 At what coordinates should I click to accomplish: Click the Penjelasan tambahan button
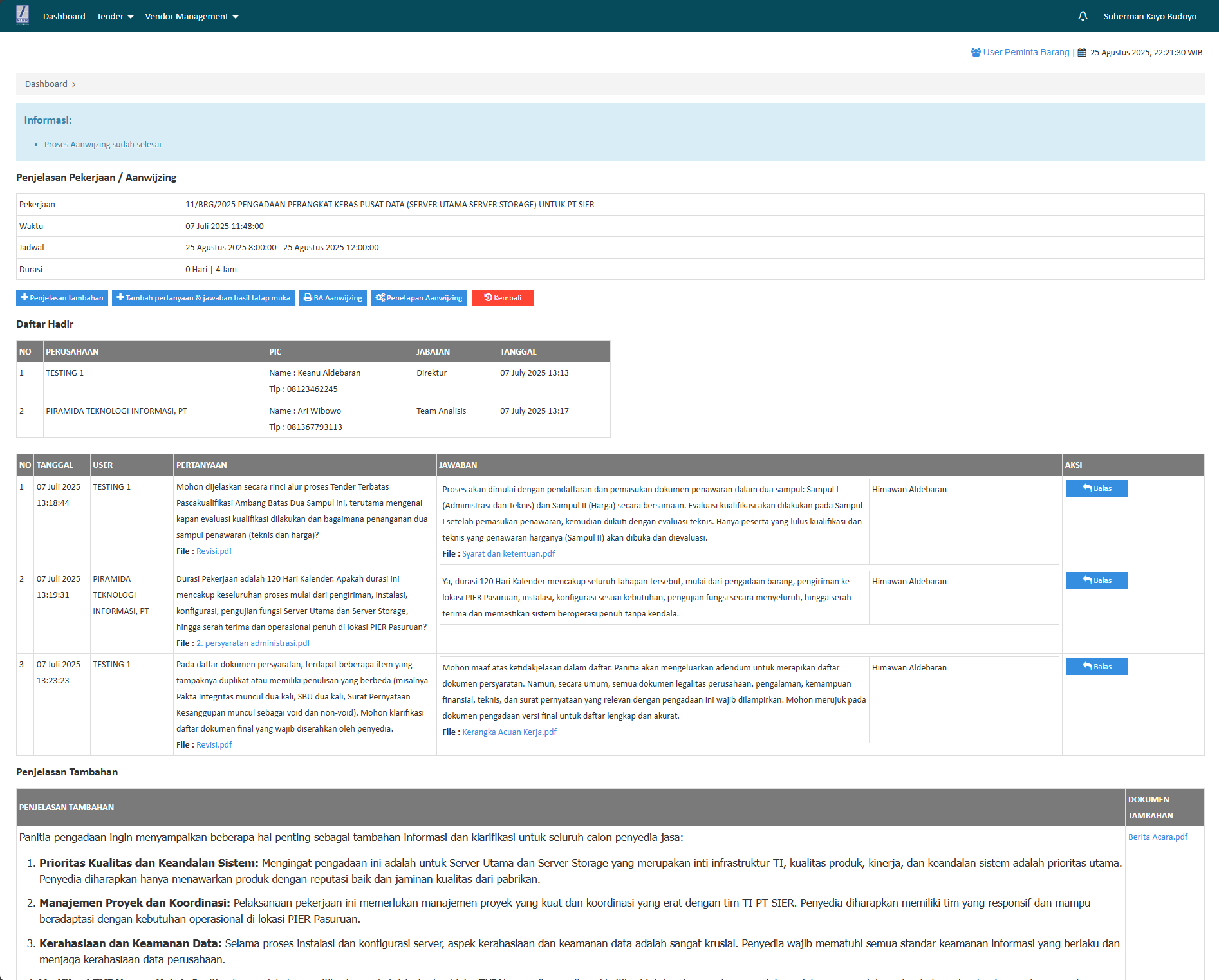pos(62,298)
